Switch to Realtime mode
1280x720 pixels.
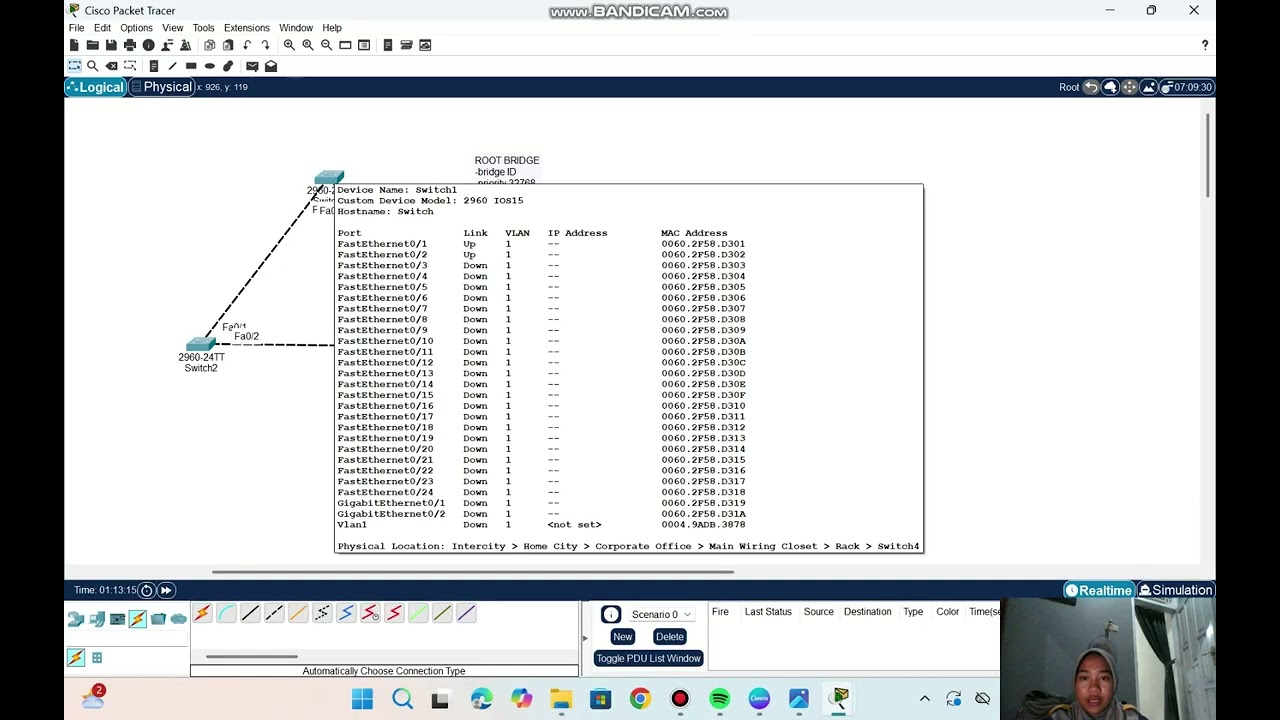click(x=1098, y=590)
